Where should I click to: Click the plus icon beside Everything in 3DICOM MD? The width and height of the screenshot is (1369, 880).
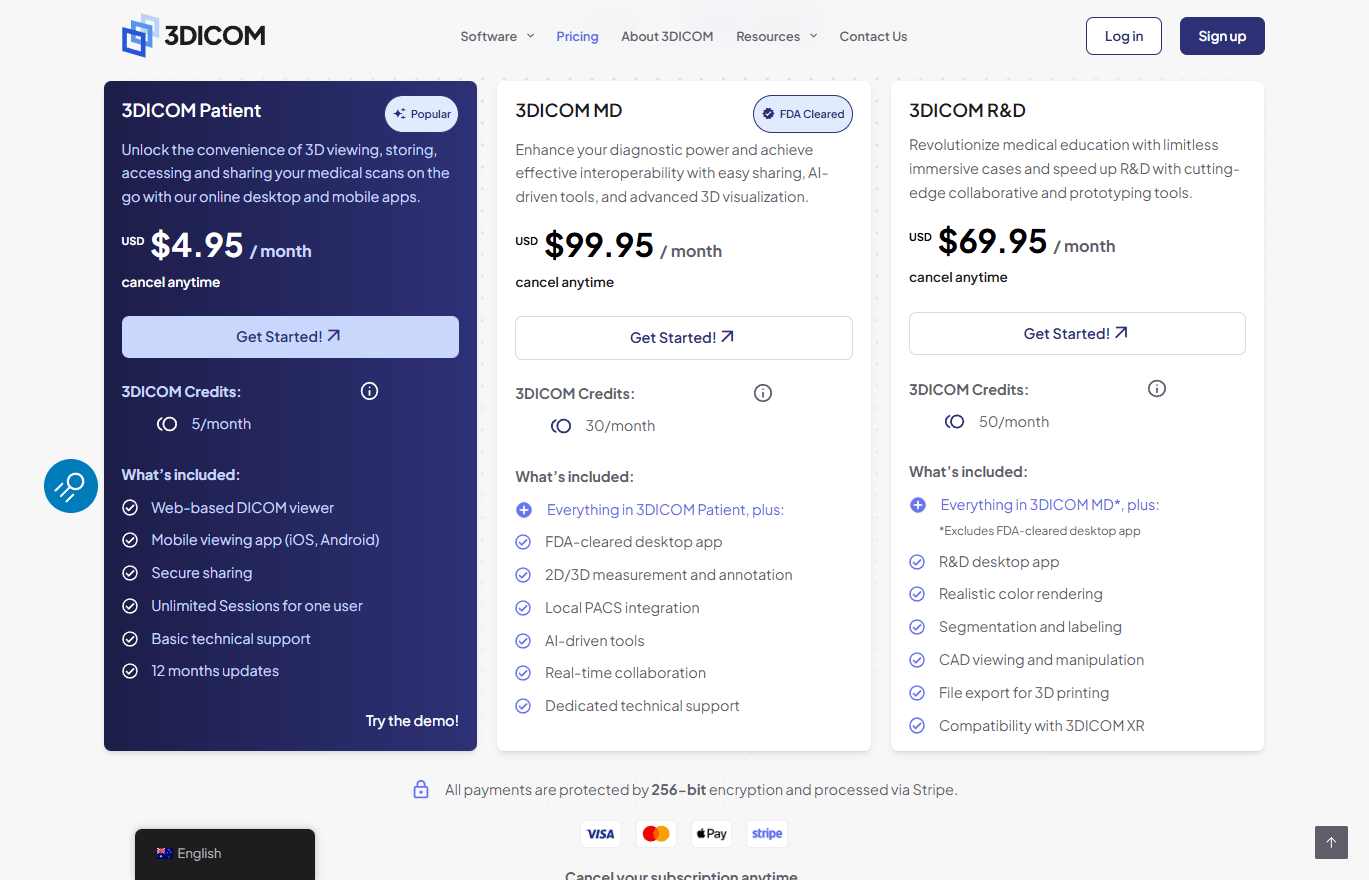pyautogui.click(x=918, y=505)
